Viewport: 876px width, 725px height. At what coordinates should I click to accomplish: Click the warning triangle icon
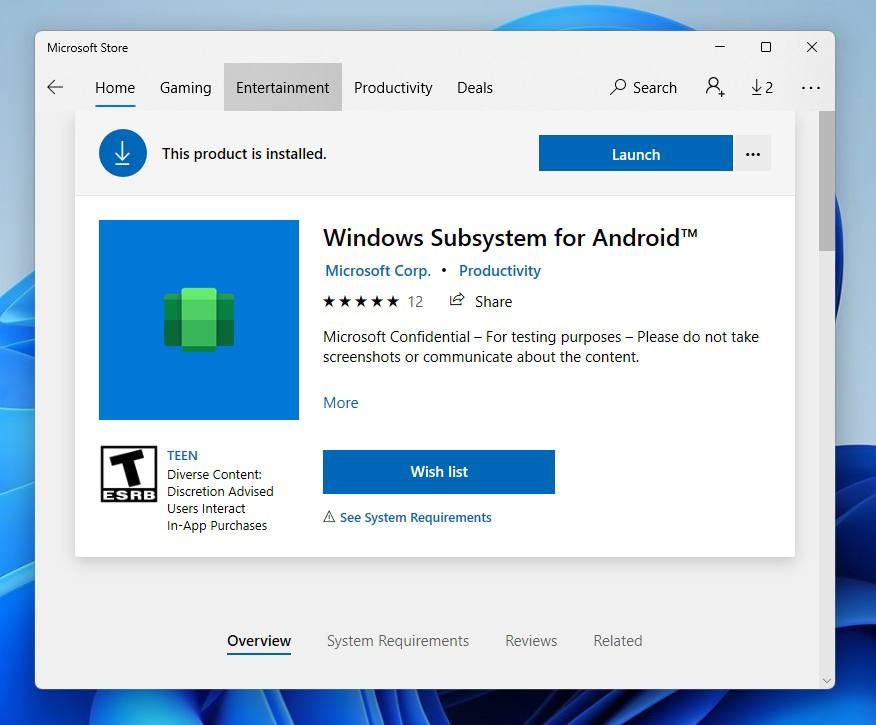pos(330,517)
